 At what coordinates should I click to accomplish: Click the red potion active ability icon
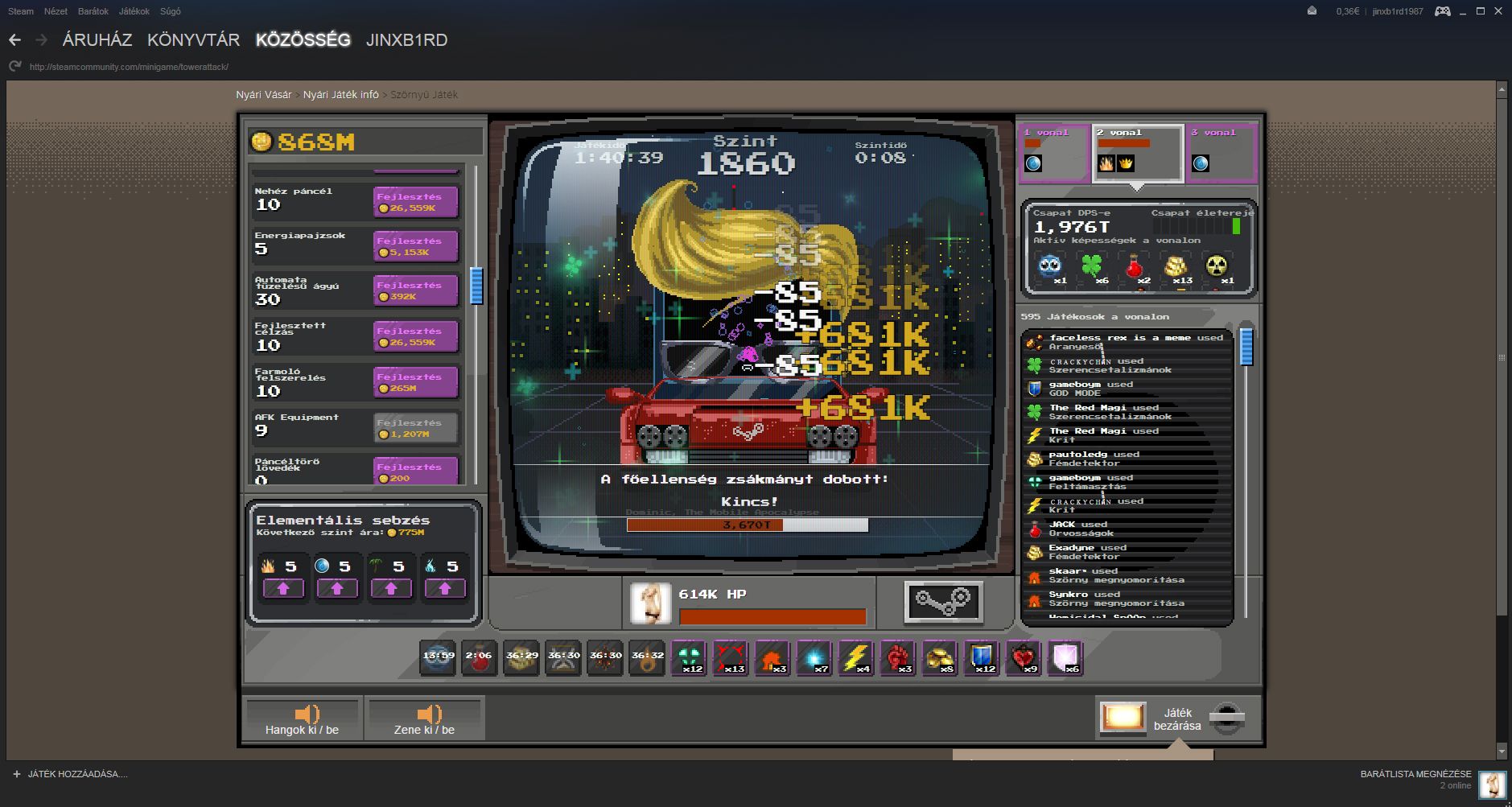tap(1134, 266)
